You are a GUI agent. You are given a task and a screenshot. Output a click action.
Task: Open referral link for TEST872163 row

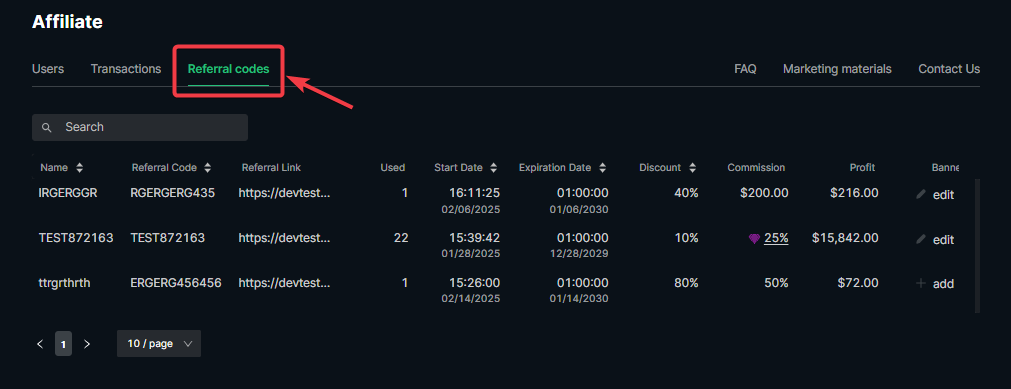pyautogui.click(x=284, y=238)
